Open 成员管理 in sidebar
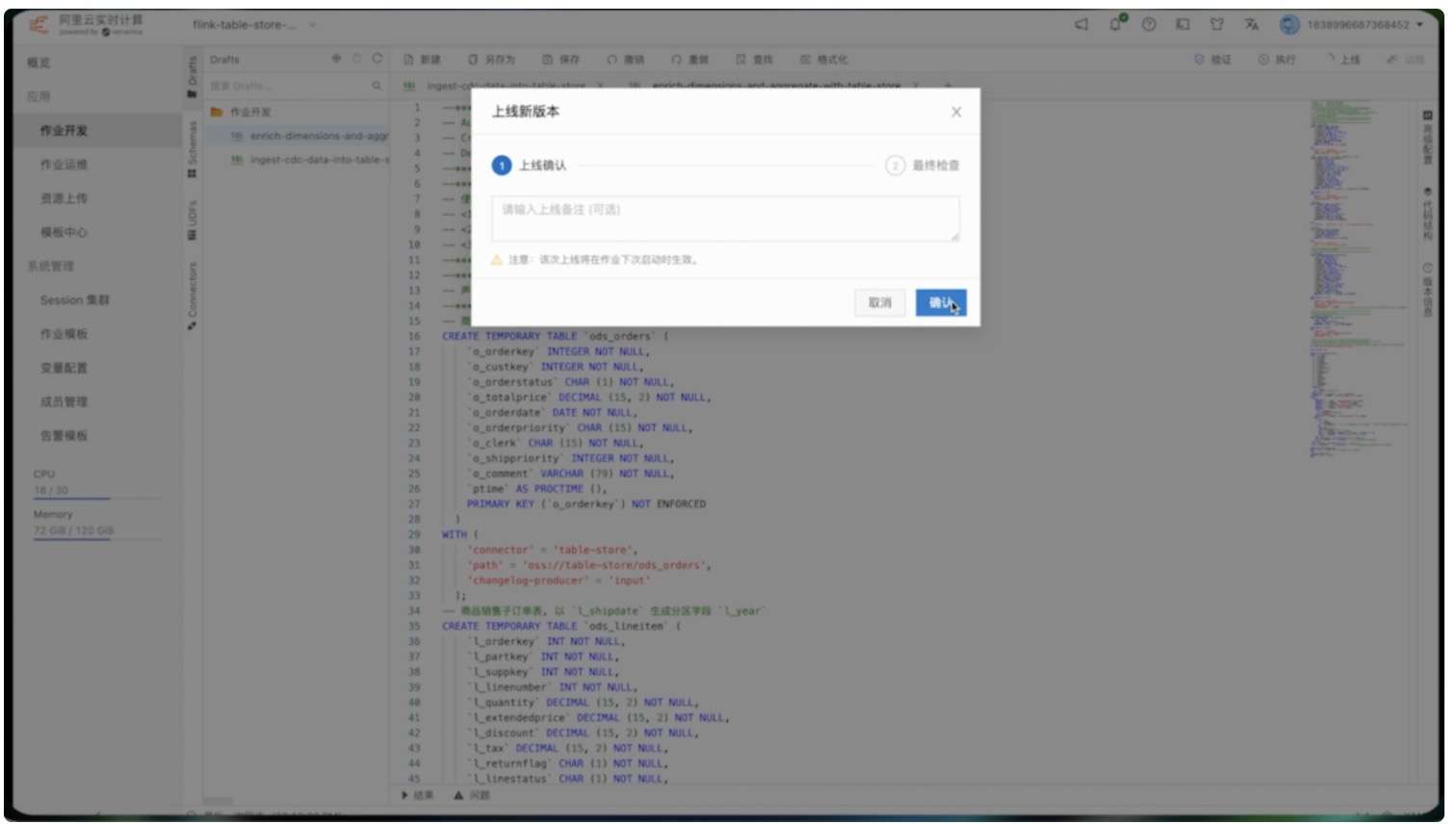 (64, 401)
